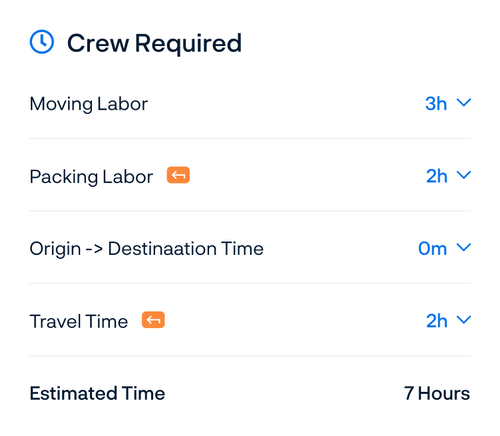
Task: Click the Crew Required heading
Action: click(154, 43)
